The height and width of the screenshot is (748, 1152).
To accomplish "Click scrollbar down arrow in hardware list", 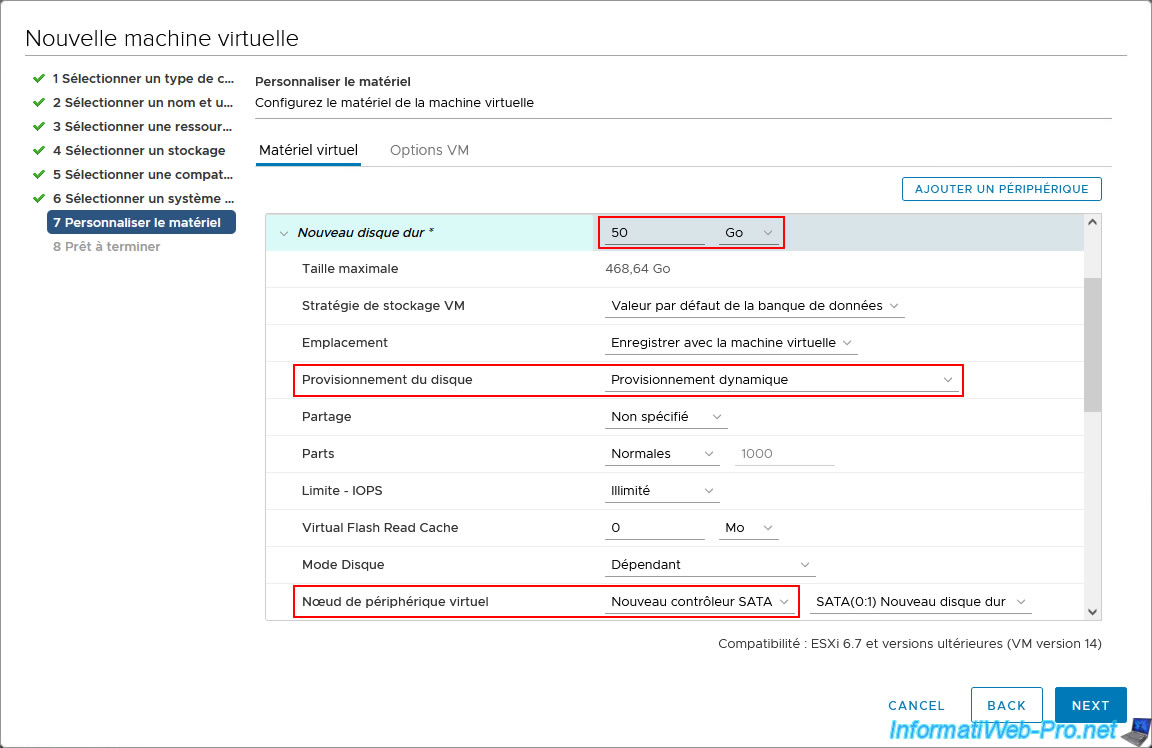I will pyautogui.click(x=1092, y=611).
